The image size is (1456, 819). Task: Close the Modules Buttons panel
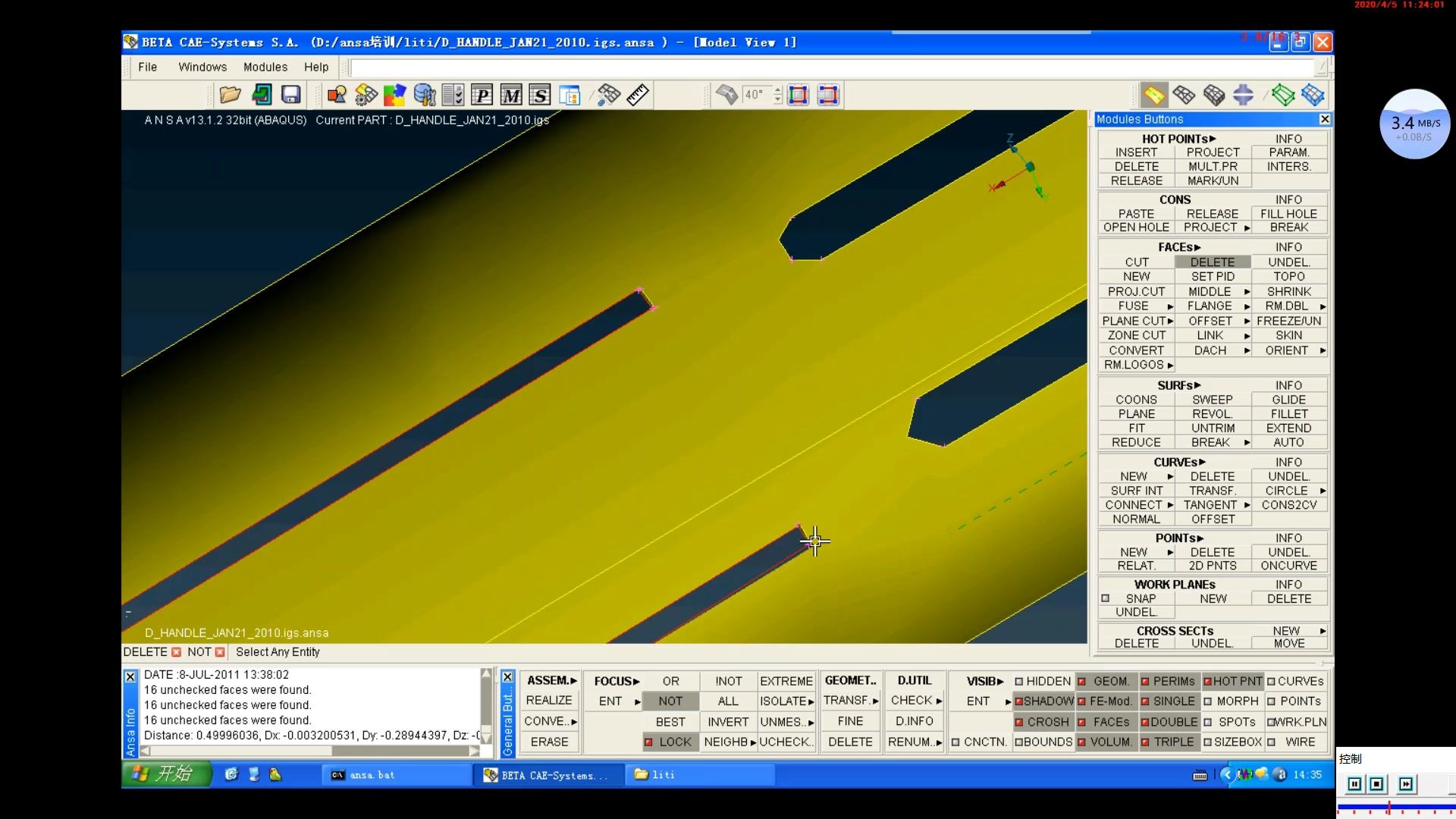[1324, 119]
